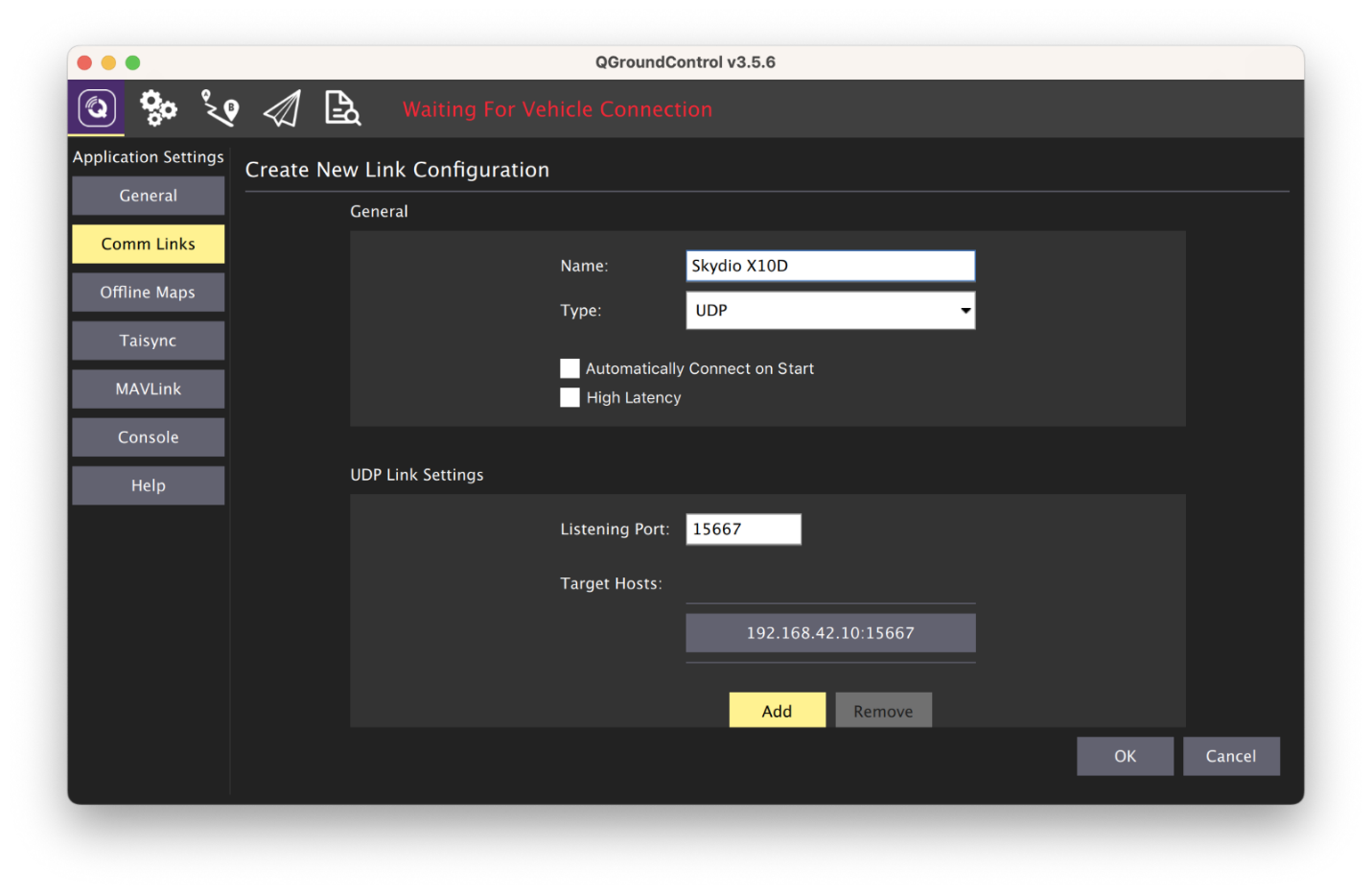Go to the Console settings tab
The height and width of the screenshot is (894, 1372).
coord(148,437)
